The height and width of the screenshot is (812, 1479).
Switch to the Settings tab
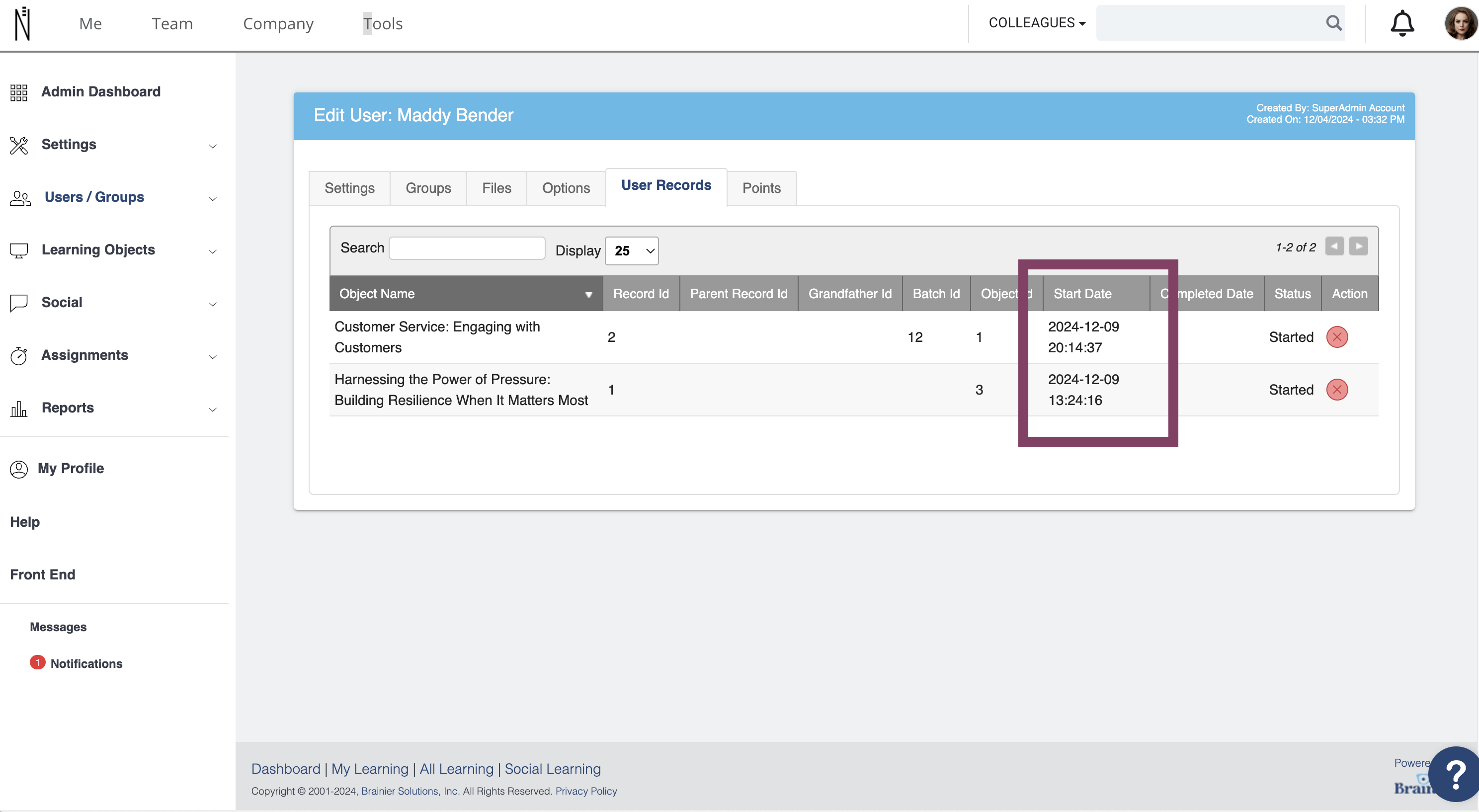click(349, 188)
